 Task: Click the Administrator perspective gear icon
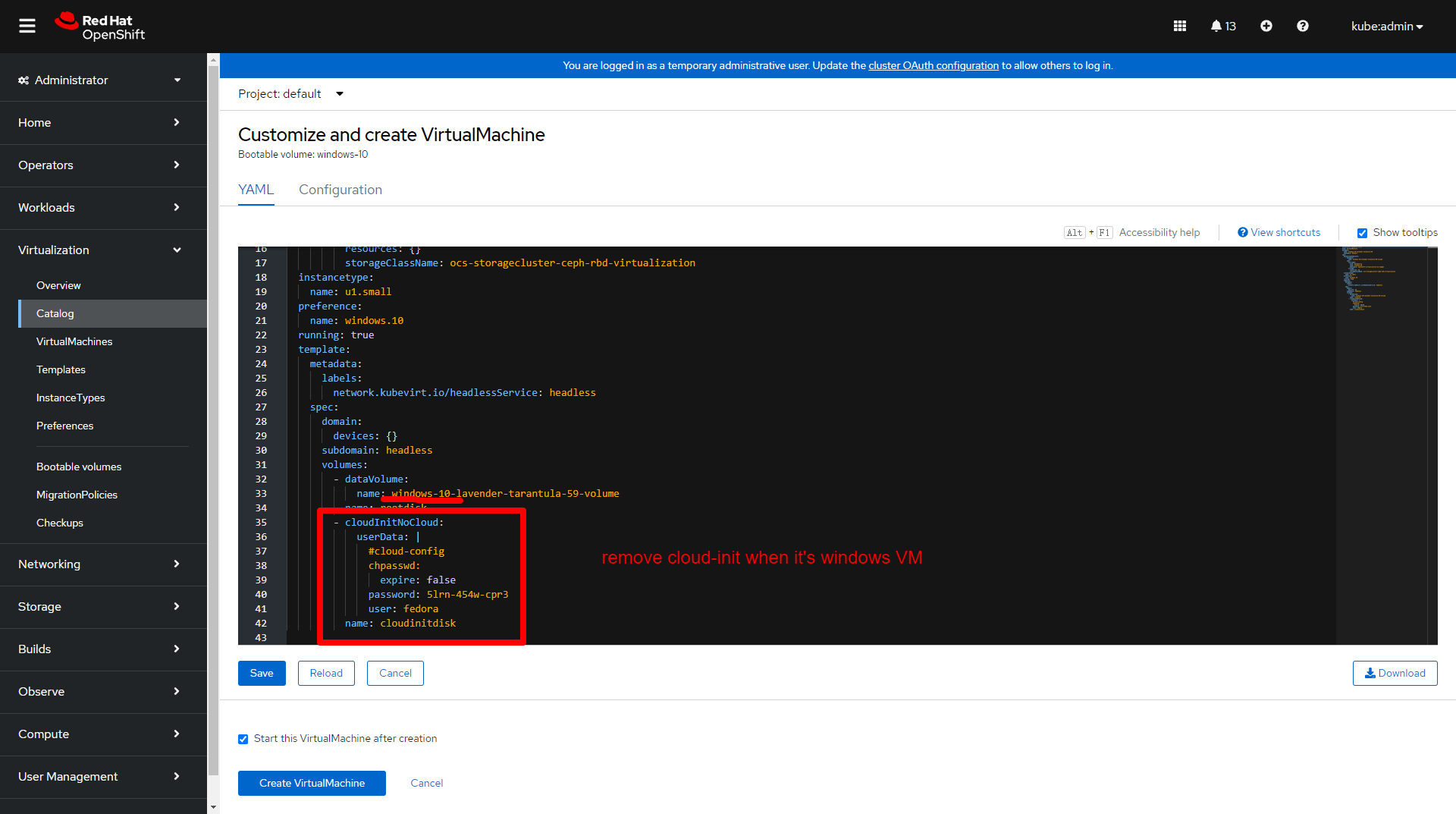tap(24, 80)
